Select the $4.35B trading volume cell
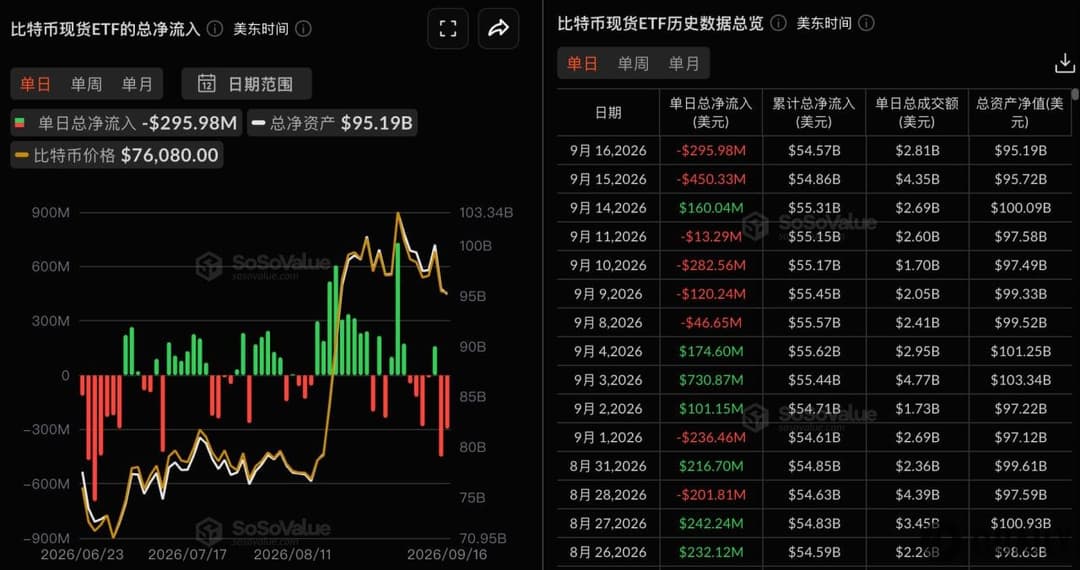The height and width of the screenshot is (570, 1080). pyautogui.click(x=917, y=179)
